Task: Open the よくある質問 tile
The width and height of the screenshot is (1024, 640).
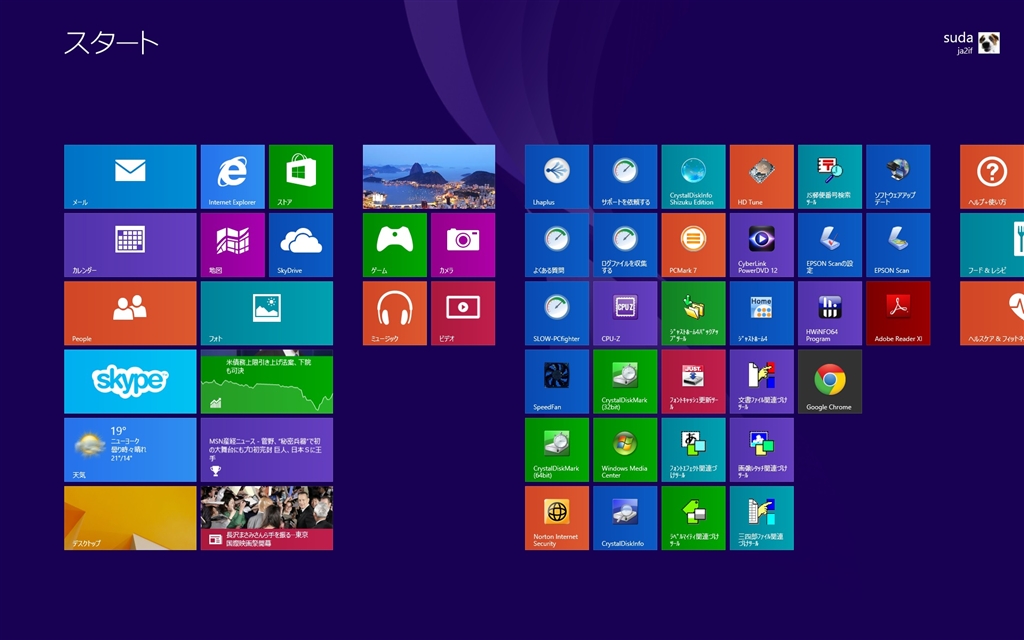Action: point(557,245)
